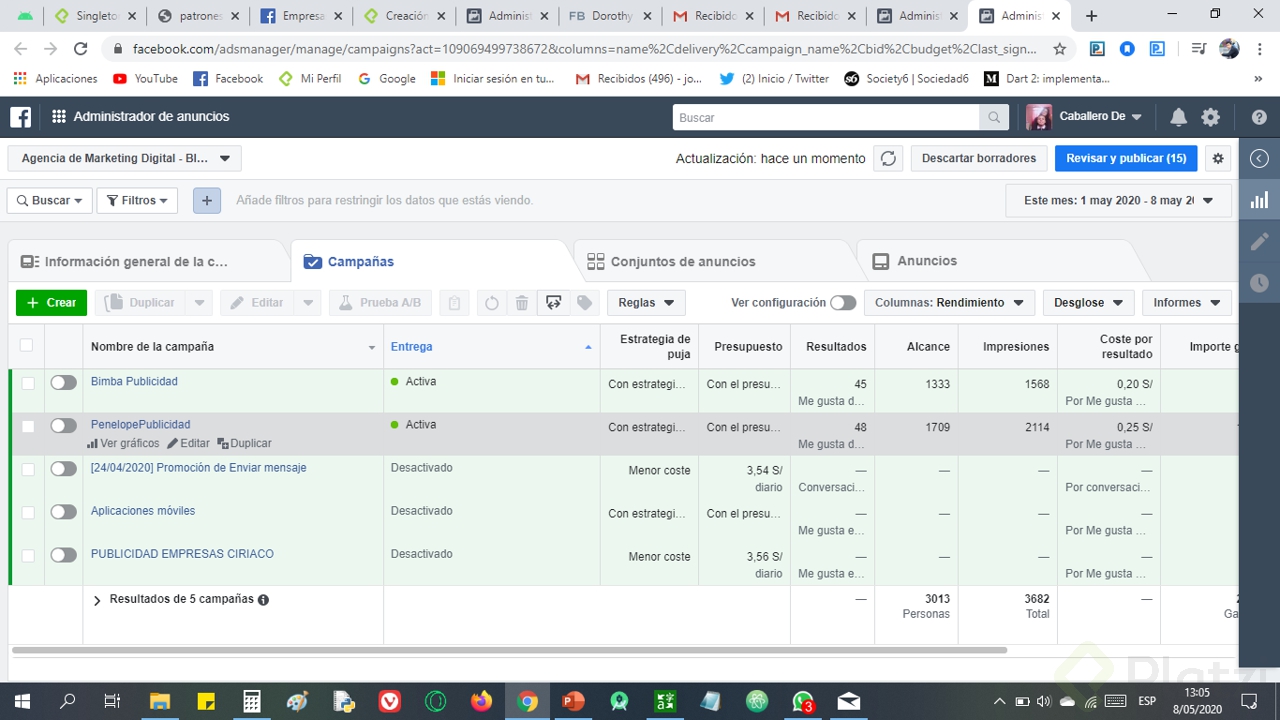Toggle Aplicaciones móviles campaign switch
Image resolution: width=1280 pixels, height=720 pixels.
coord(63,511)
